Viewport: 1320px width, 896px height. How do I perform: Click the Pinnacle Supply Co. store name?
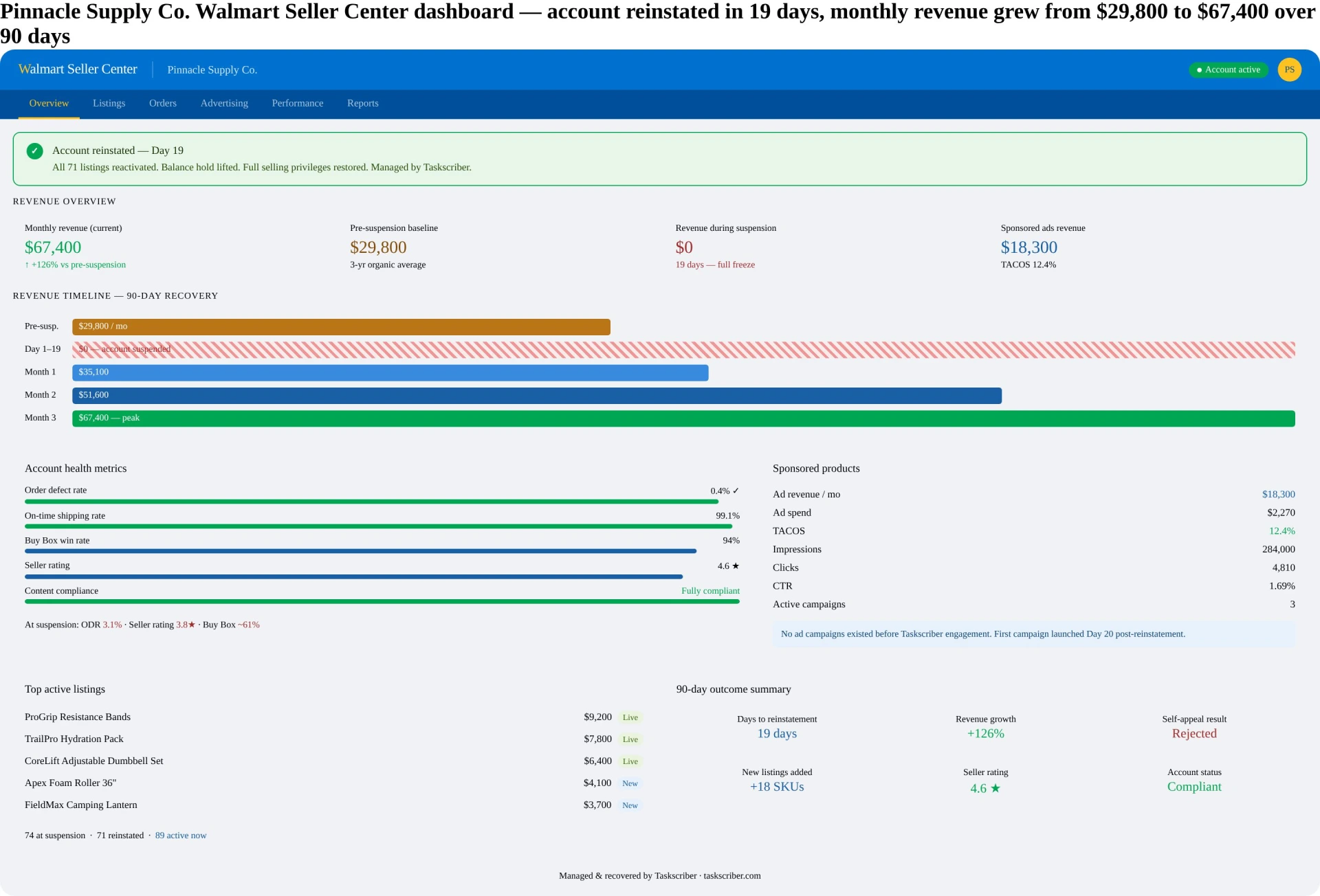pos(212,70)
